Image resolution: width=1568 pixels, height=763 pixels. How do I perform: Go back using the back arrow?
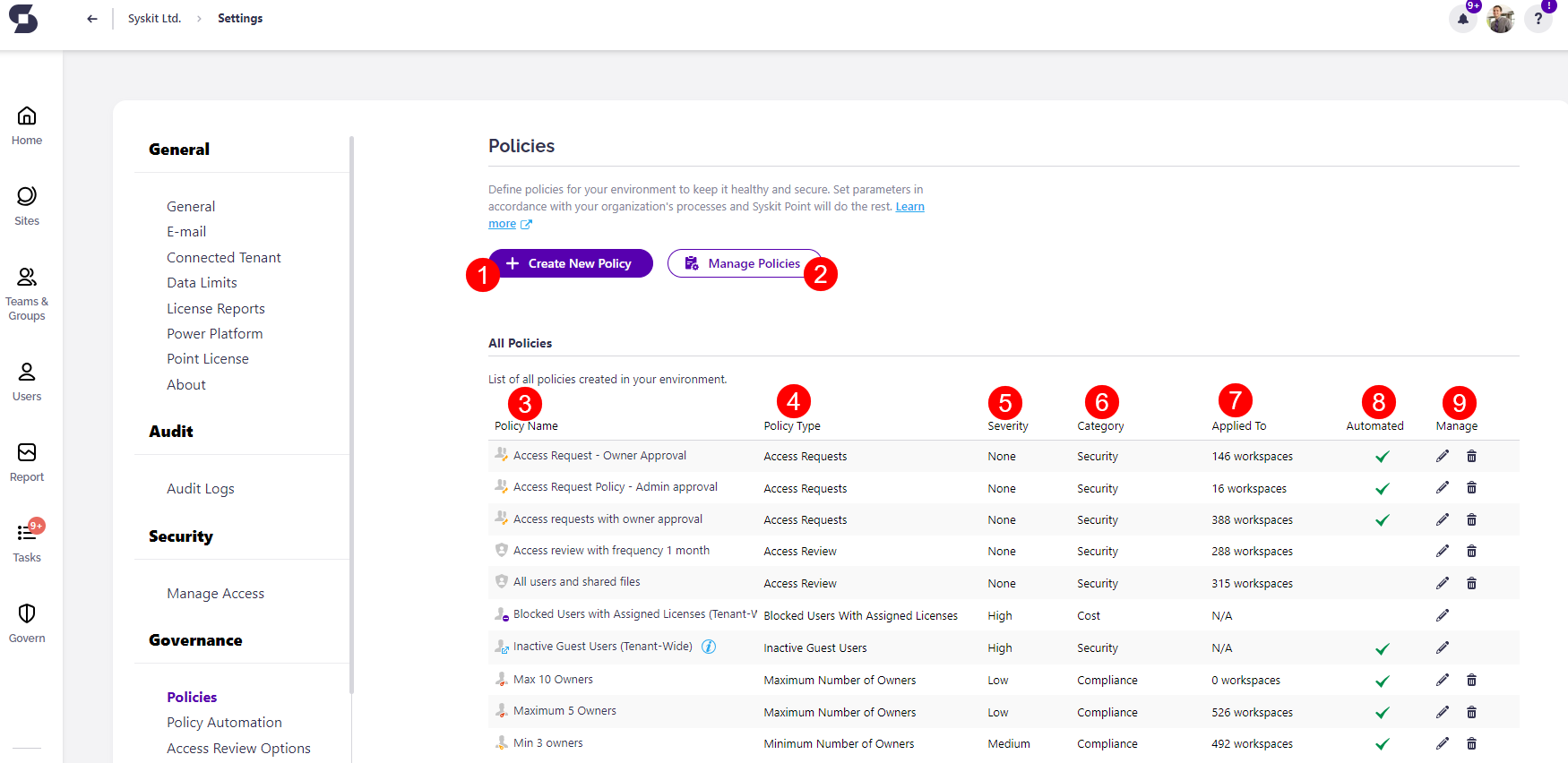(91, 19)
